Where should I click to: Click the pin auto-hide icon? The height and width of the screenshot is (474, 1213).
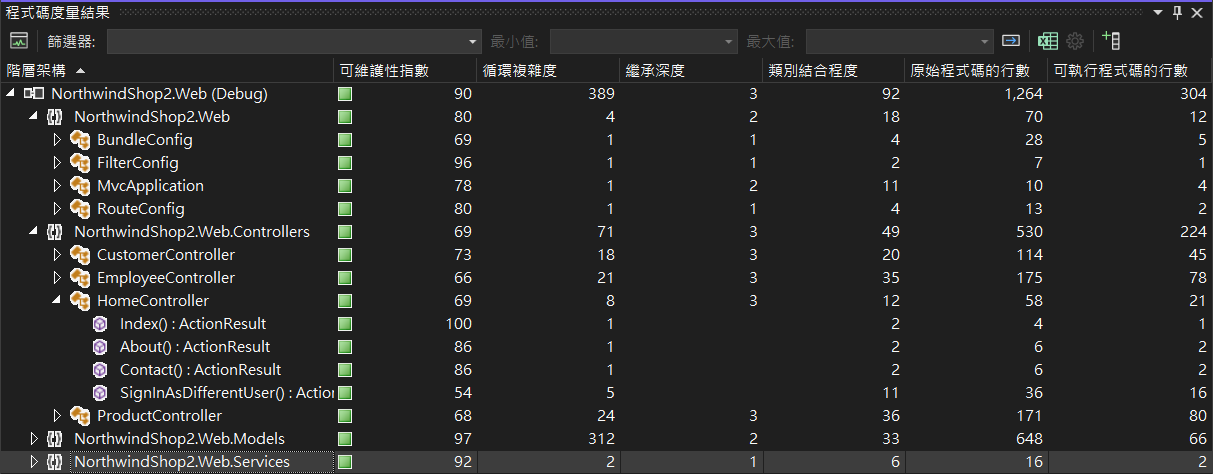coord(1177,11)
